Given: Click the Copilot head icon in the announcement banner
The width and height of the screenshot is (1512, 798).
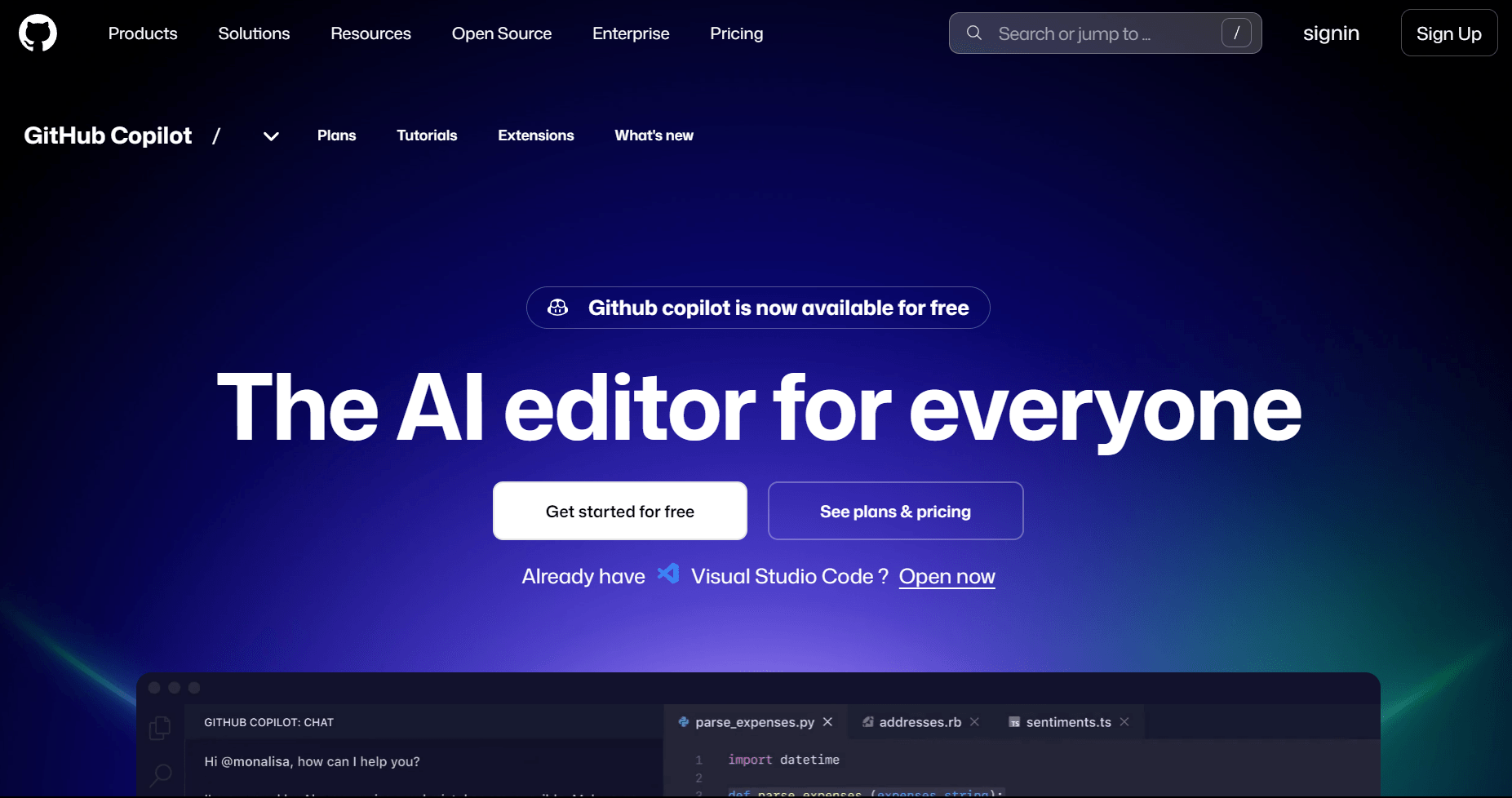Looking at the screenshot, I should (558, 308).
